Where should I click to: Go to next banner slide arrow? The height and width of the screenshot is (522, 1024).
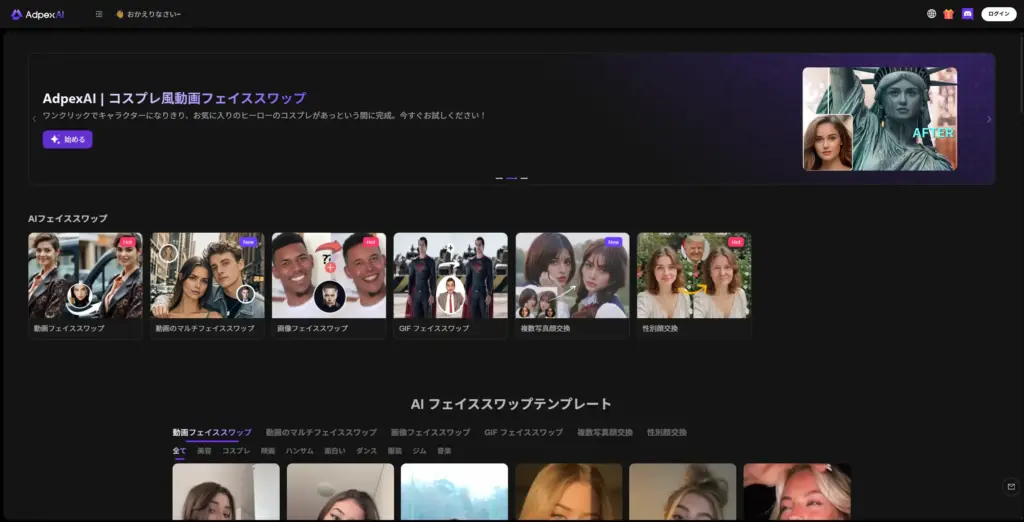tap(989, 119)
